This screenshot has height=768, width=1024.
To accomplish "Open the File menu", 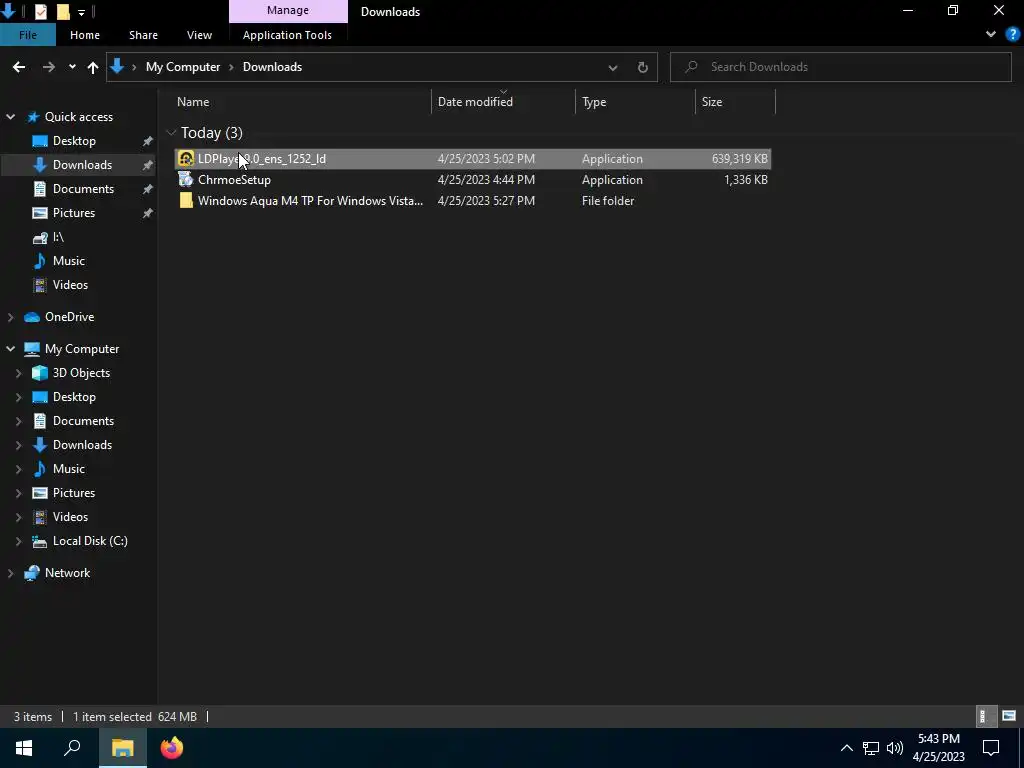I will click(x=27, y=35).
